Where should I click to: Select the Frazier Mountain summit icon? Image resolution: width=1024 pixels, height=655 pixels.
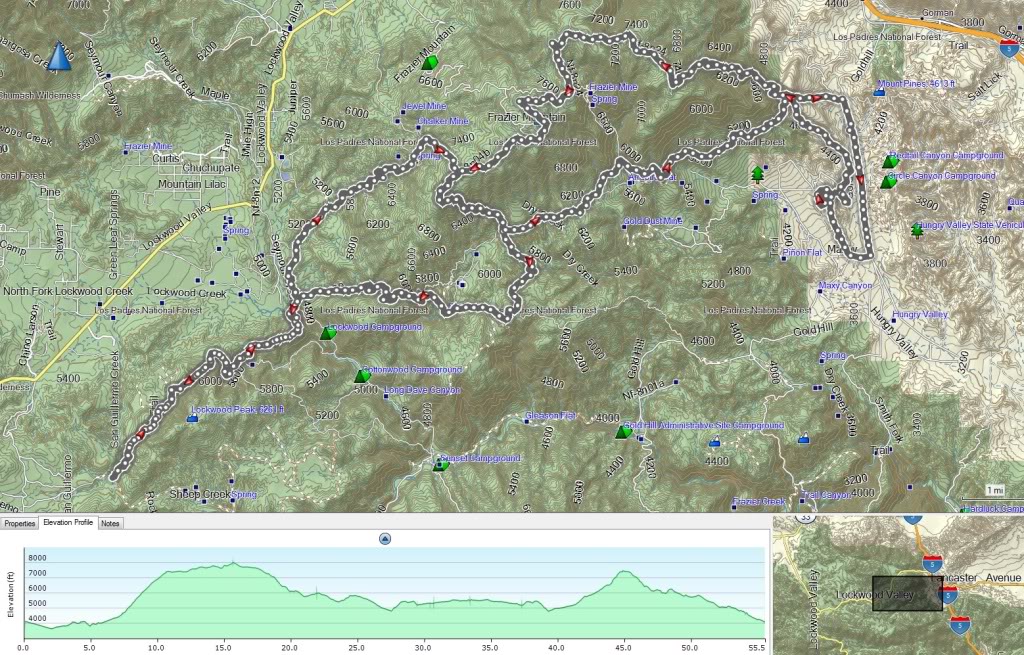pos(430,63)
